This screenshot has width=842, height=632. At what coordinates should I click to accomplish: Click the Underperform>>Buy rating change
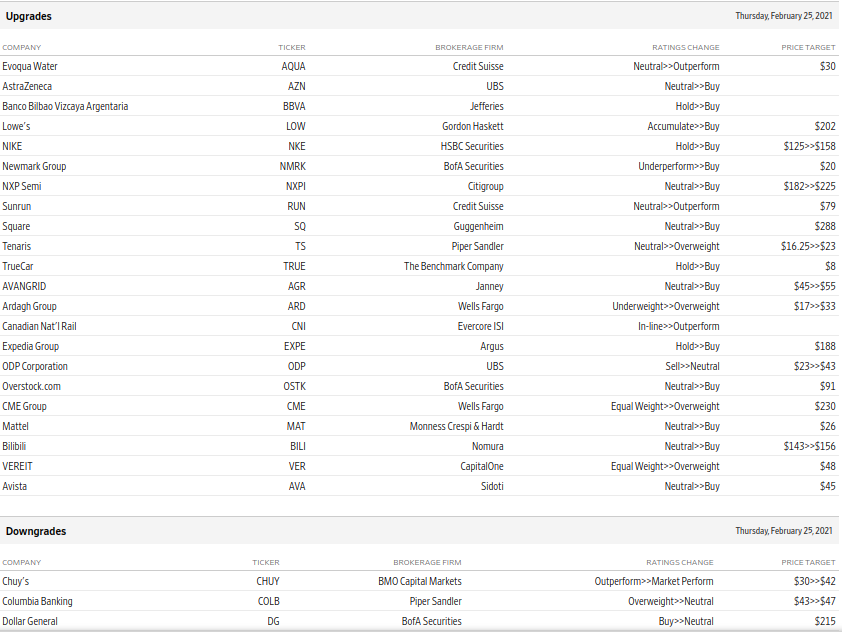point(679,166)
